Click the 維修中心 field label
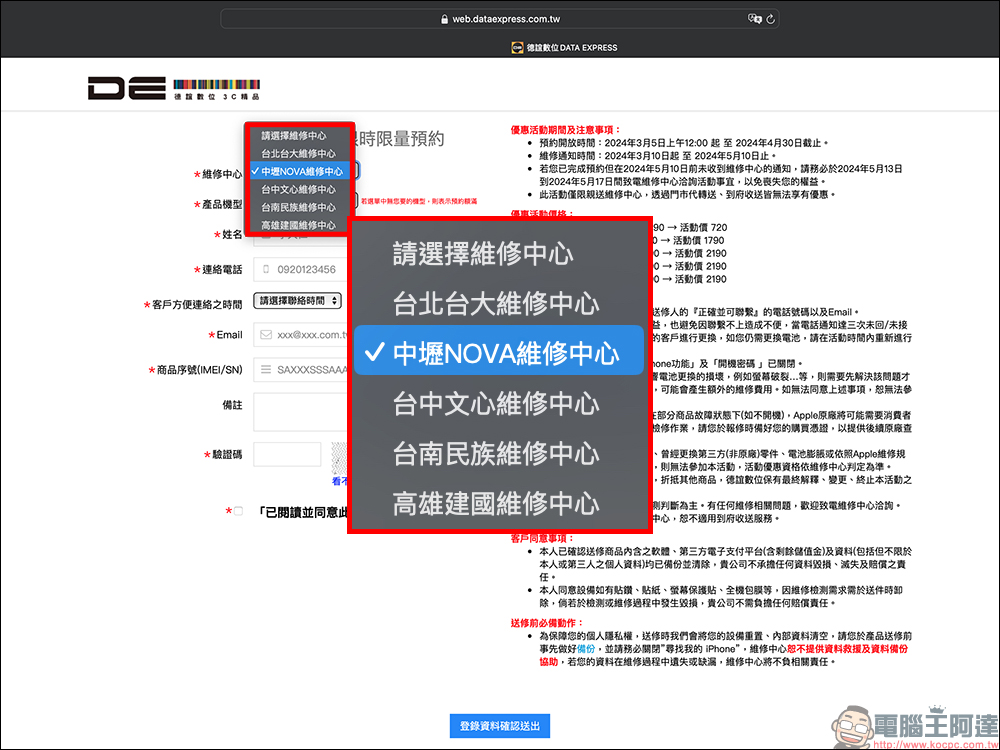Image resolution: width=1000 pixels, height=750 pixels. point(222,174)
